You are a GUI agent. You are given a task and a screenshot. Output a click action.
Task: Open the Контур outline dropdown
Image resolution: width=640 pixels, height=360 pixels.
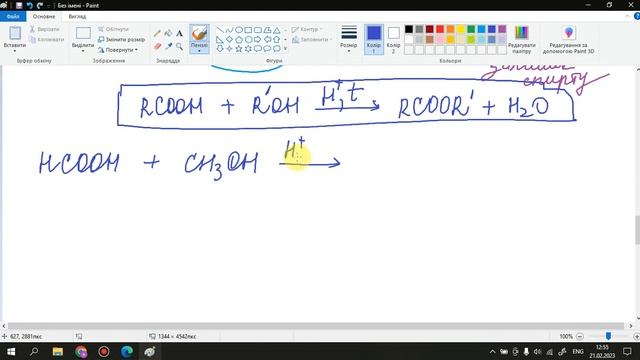307,29
